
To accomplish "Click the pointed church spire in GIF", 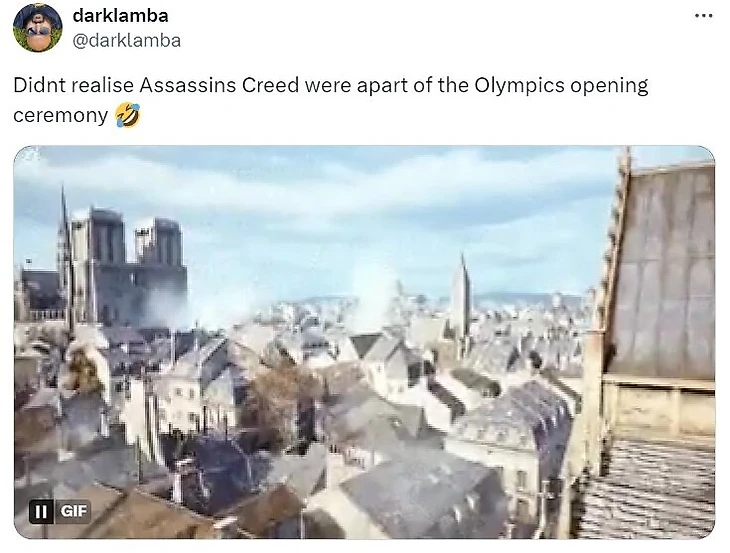I will click(x=462, y=298).
